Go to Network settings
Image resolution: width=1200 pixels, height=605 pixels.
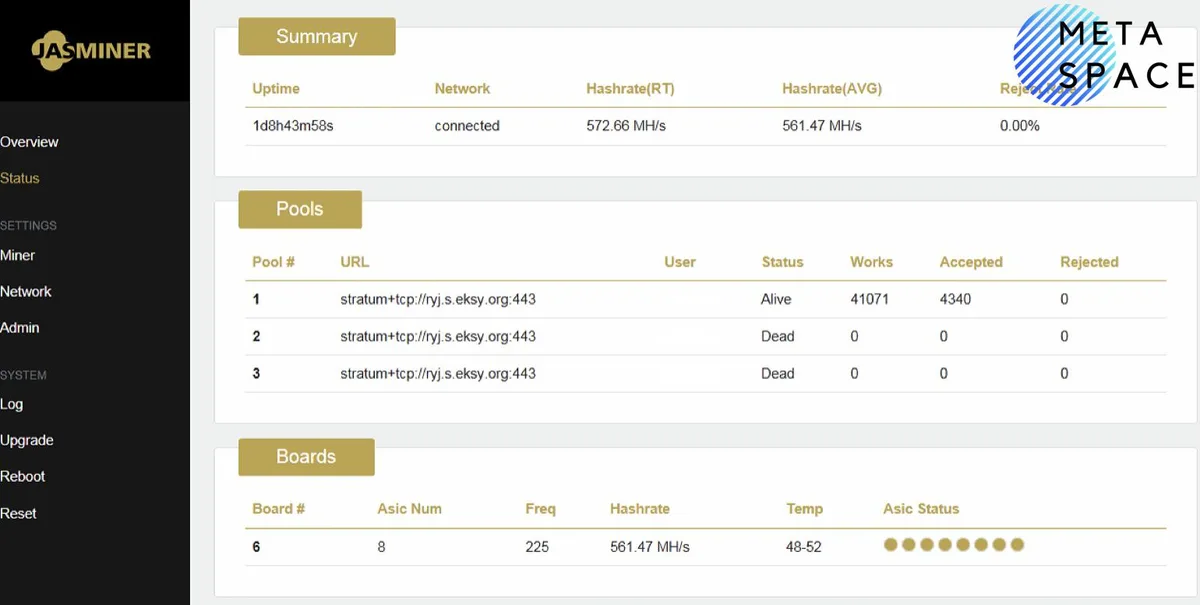[26, 291]
